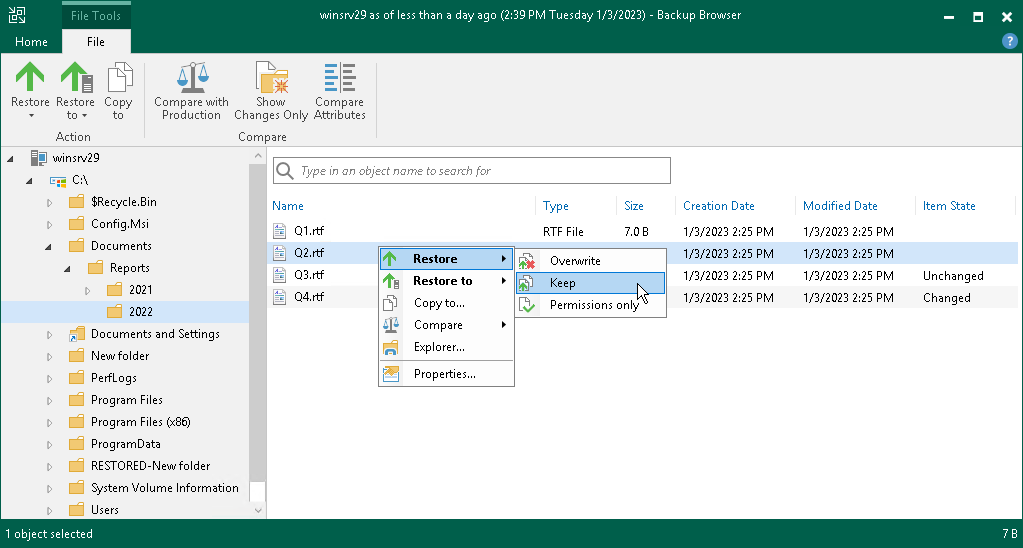
Task: Click the winsrv29 computer icon
Action: (x=39, y=158)
